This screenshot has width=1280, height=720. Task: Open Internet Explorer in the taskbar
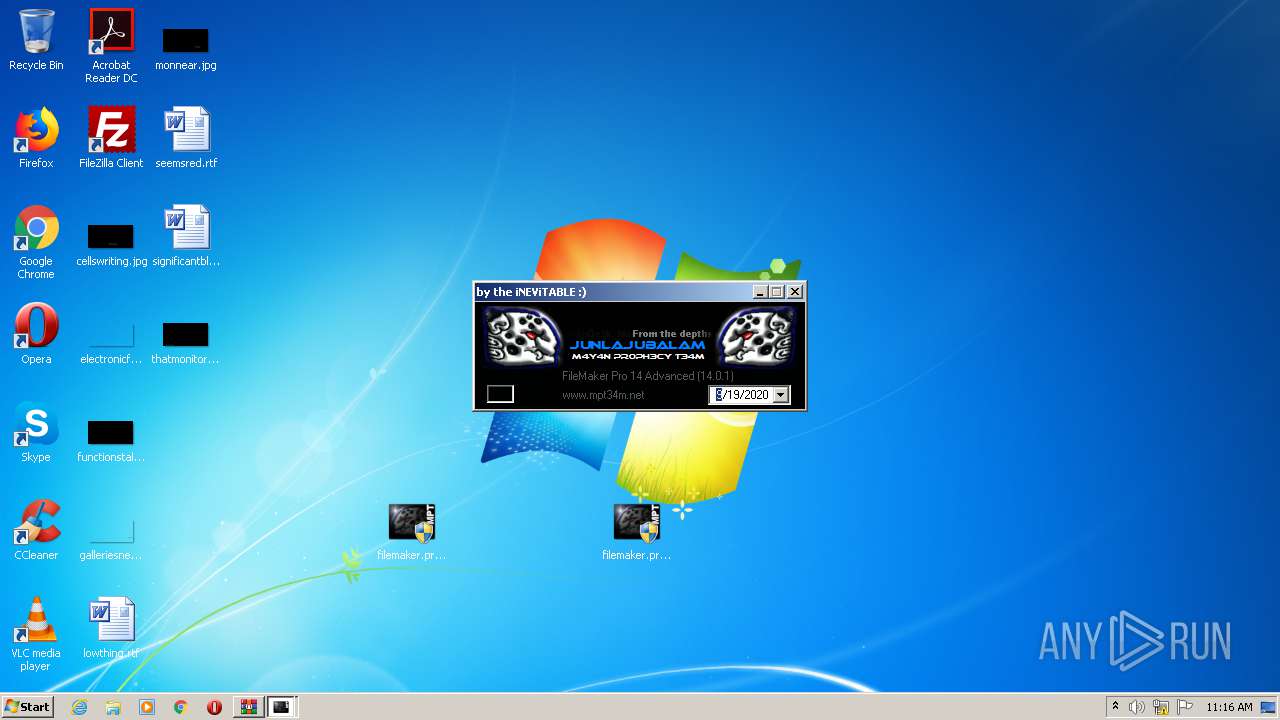click(80, 707)
